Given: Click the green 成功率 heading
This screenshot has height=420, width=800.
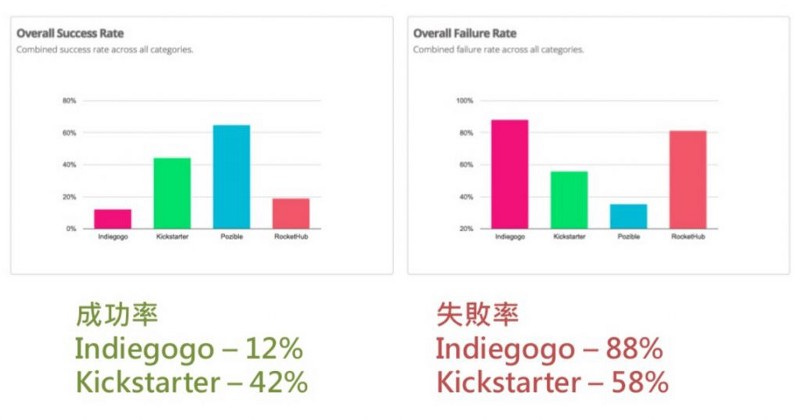Looking at the screenshot, I should tap(117, 314).
